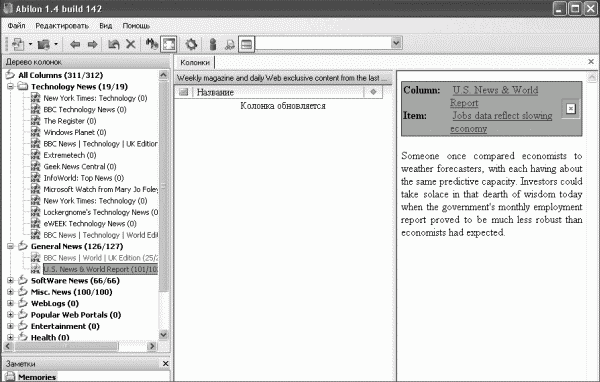Select BBC News World UK Edition feed
This screenshot has width=600, height=382.
pyautogui.click(x=100, y=258)
